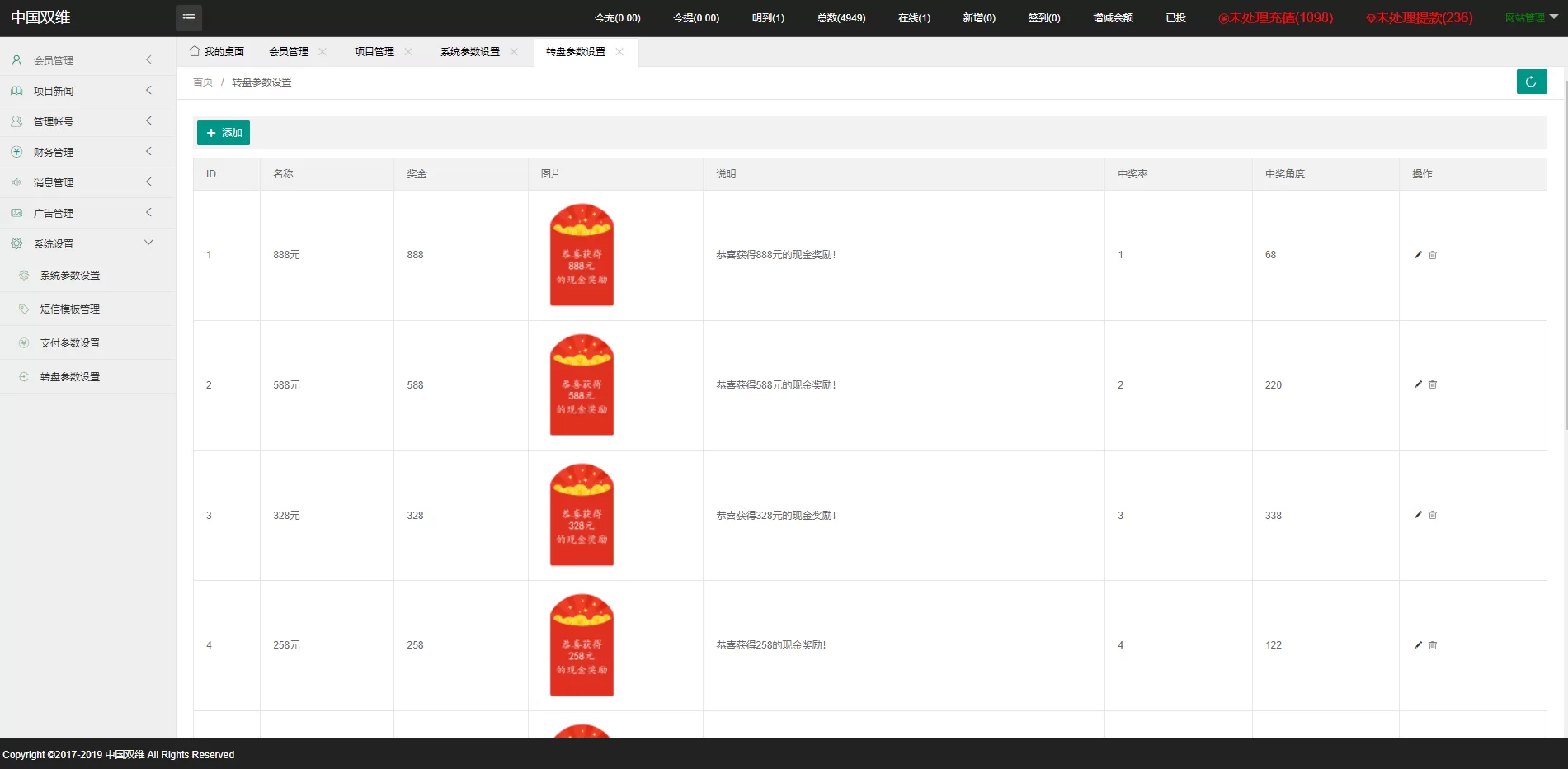Click the home icon tab 我的桌面
1568x769 pixels.
pyautogui.click(x=217, y=52)
